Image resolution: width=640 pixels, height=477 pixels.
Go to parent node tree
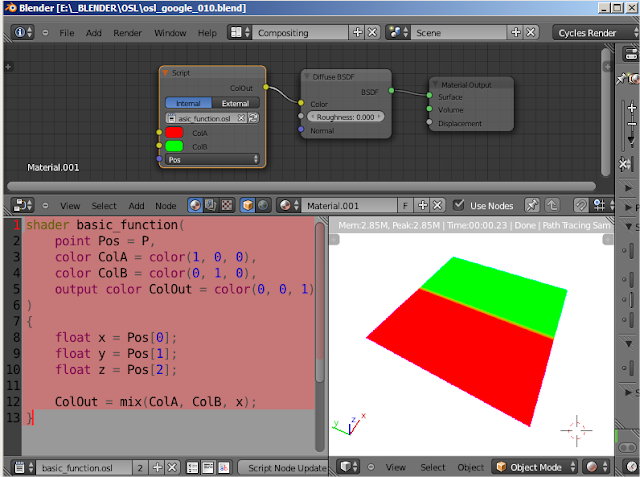coord(552,205)
